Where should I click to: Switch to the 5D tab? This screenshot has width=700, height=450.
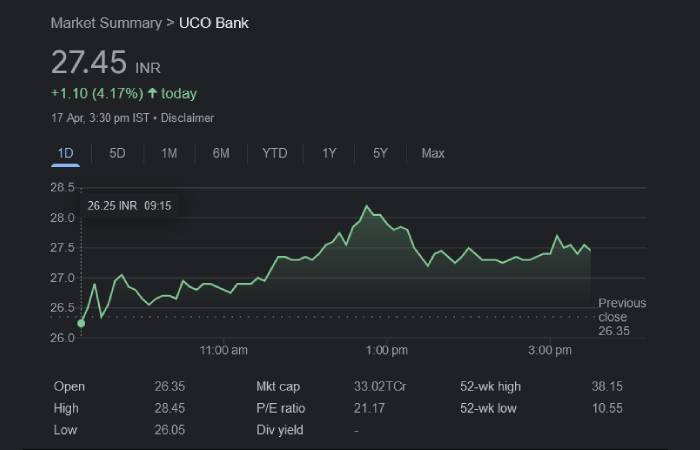pyautogui.click(x=117, y=154)
